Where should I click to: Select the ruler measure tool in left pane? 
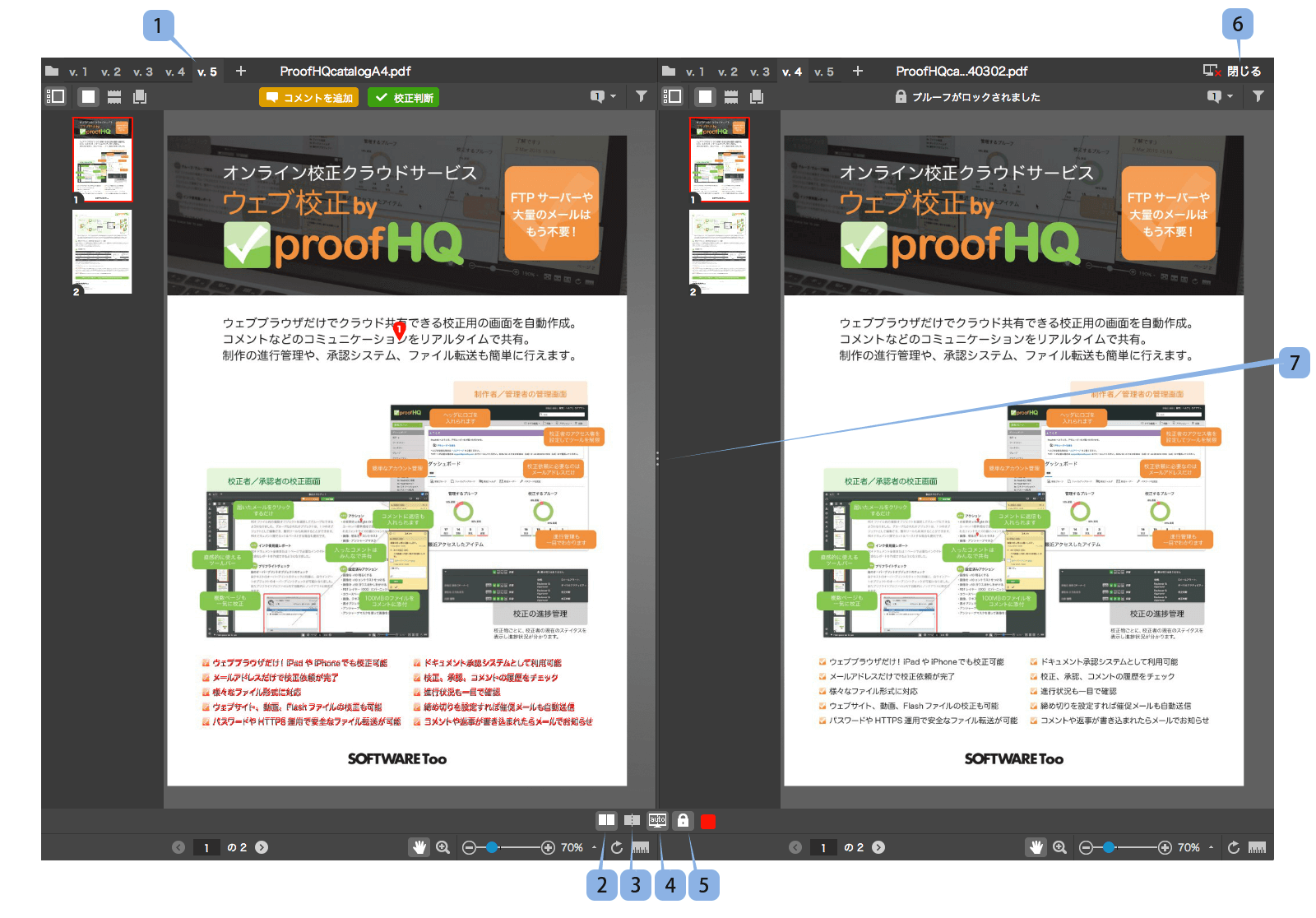pos(640,847)
